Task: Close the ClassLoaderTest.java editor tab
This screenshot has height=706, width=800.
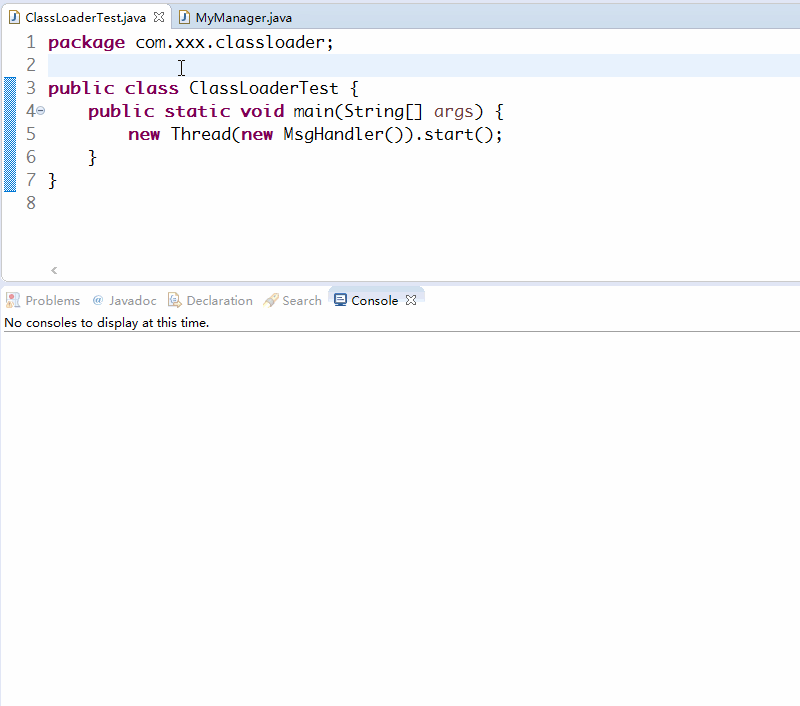Action: click(159, 17)
